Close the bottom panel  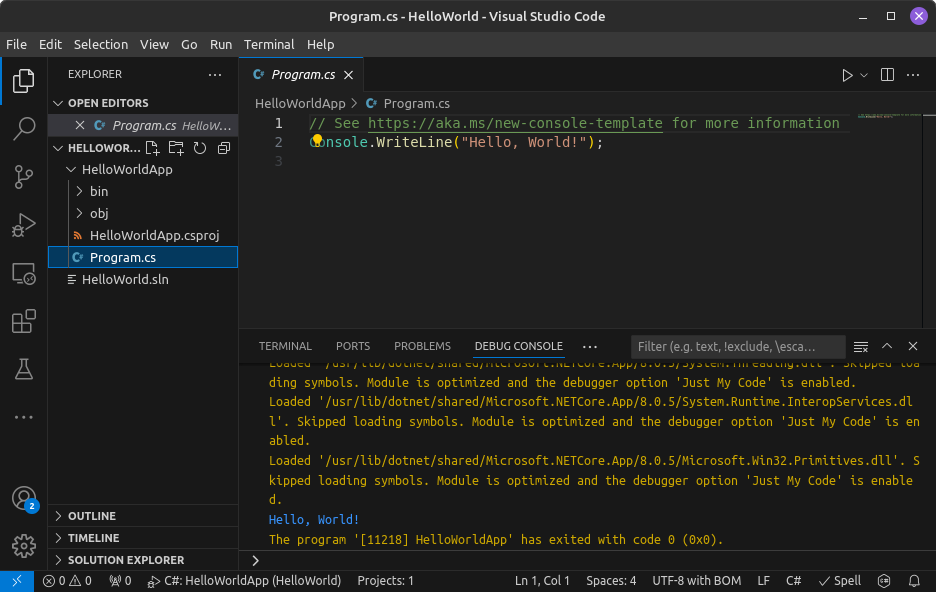point(913,346)
